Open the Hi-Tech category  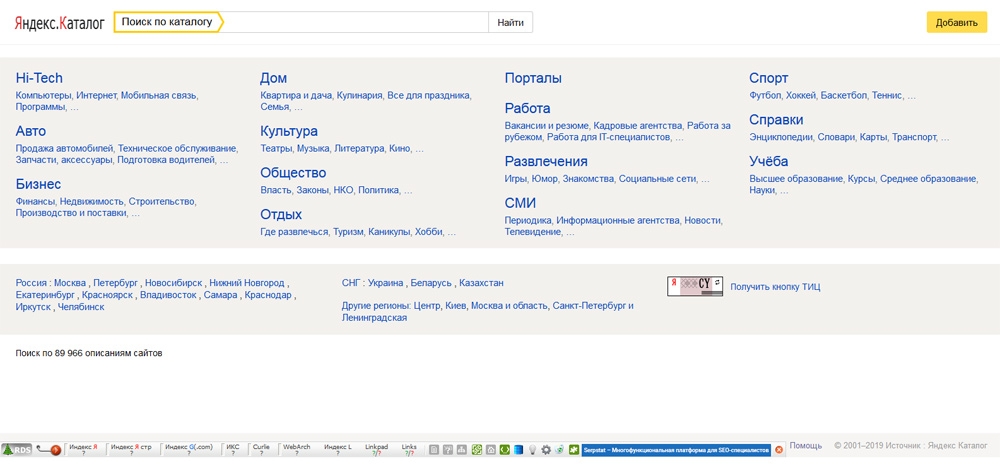point(39,78)
